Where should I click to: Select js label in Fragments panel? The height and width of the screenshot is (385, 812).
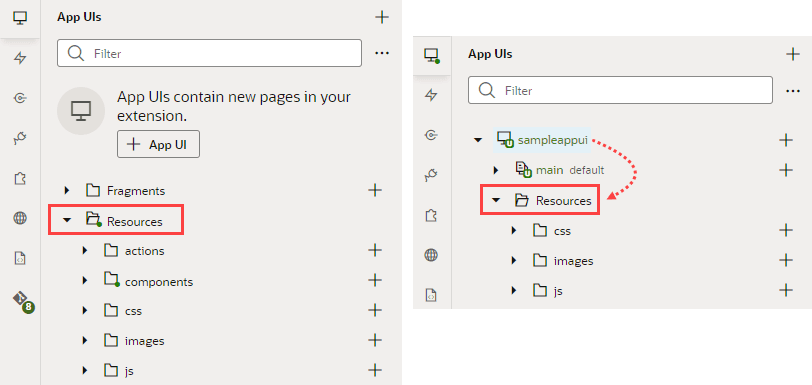[x=129, y=371]
